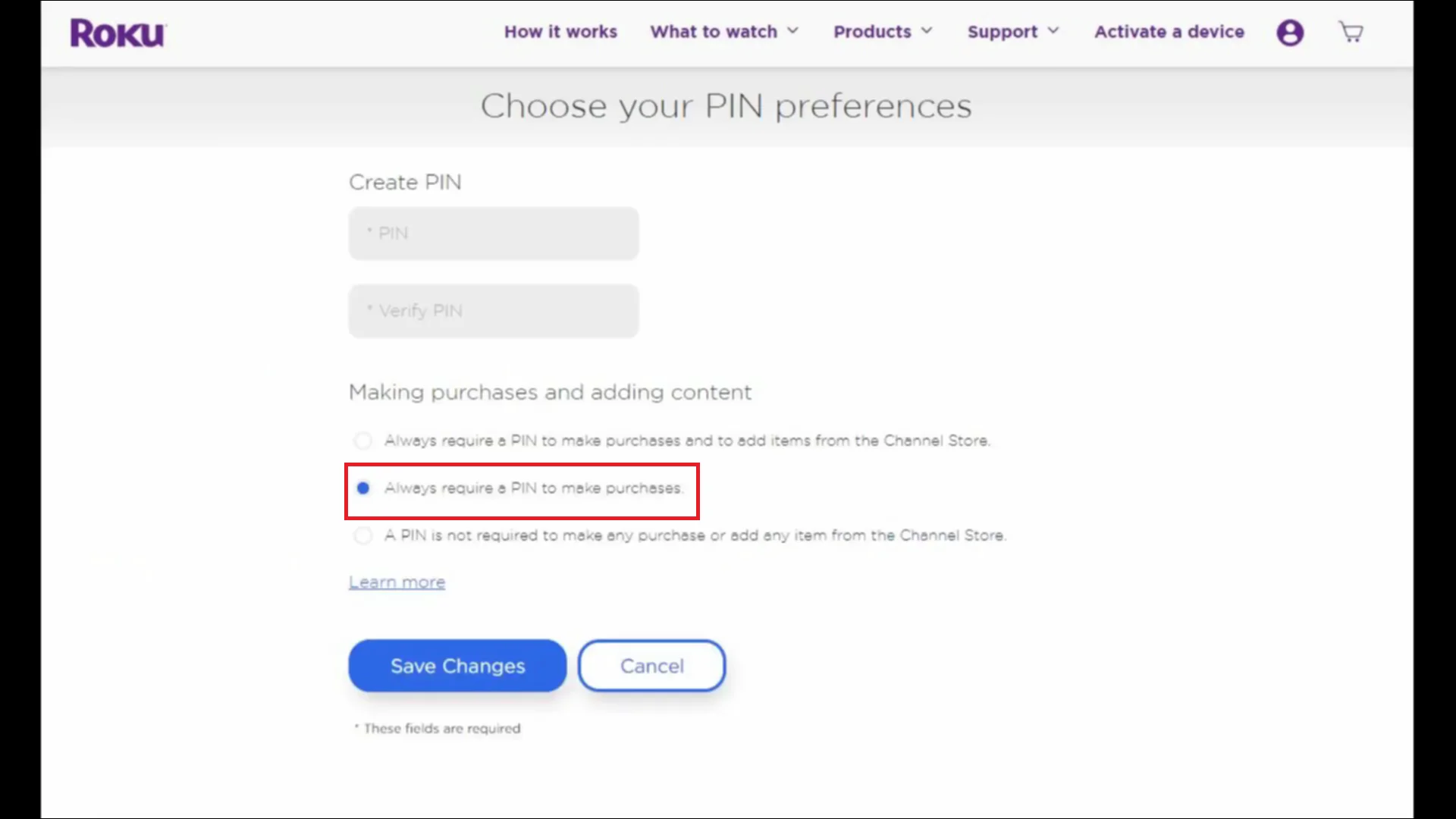Focus the PIN input field
The width and height of the screenshot is (1456, 819).
[x=494, y=234]
